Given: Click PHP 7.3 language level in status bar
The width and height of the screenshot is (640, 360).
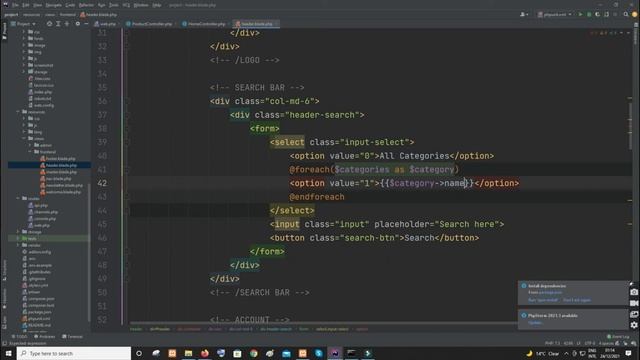Looking at the screenshot, I should pyautogui.click(x=552, y=343).
